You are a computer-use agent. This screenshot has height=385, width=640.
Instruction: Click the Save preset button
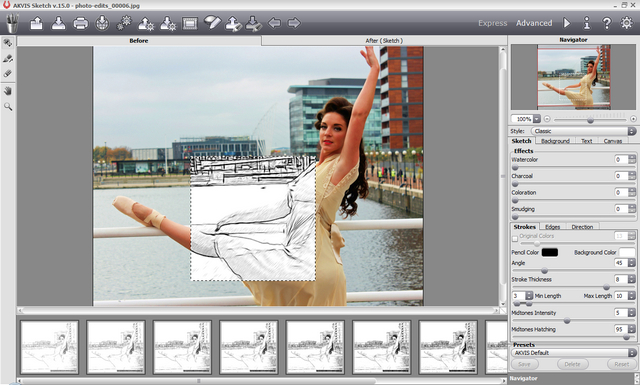point(524,364)
